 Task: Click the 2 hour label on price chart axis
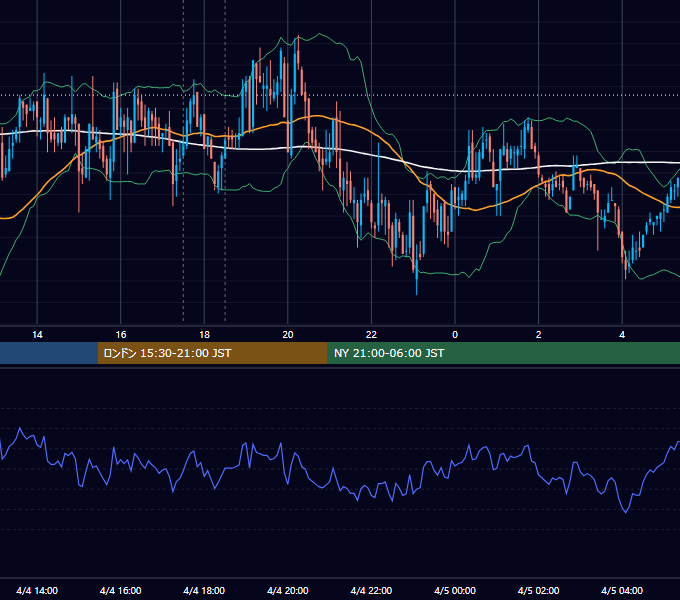coord(539,335)
